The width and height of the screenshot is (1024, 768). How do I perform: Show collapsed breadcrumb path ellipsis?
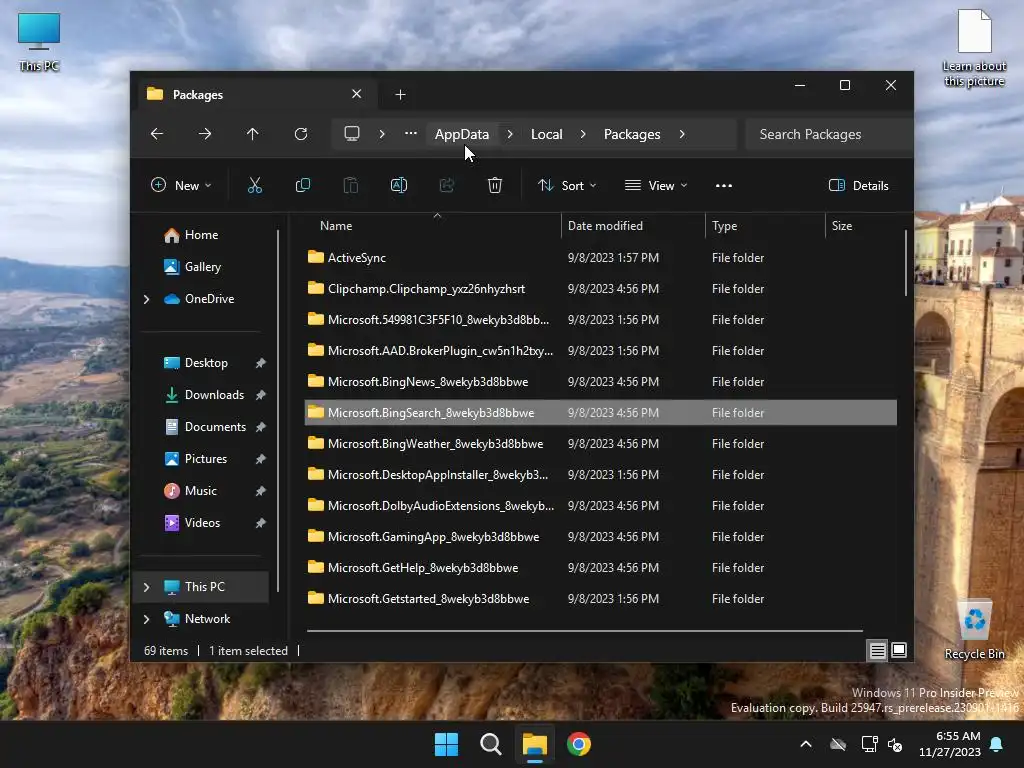point(411,134)
